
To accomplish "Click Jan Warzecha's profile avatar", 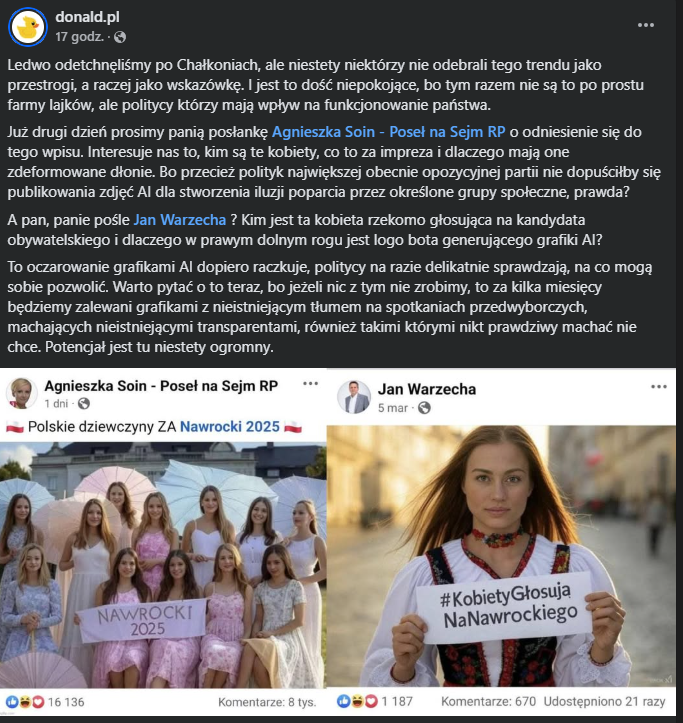I will (354, 397).
